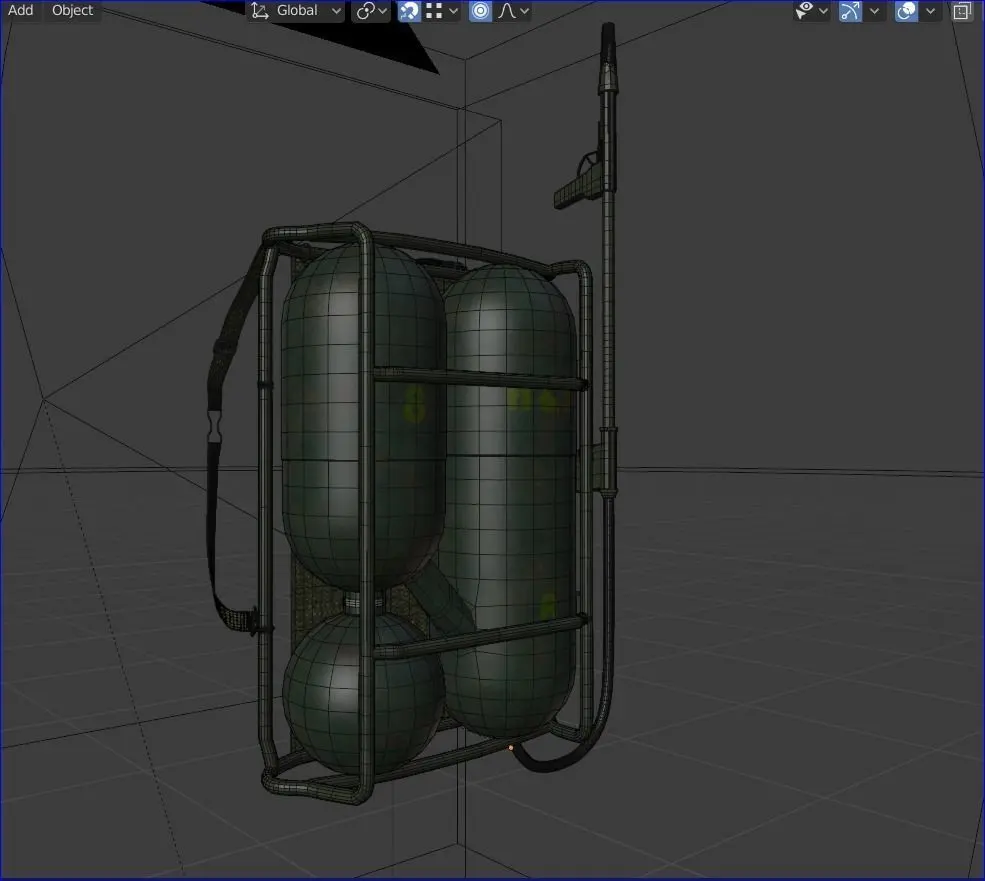
Task: Expand the gizmo options dropdown arrow
Action: (874, 11)
